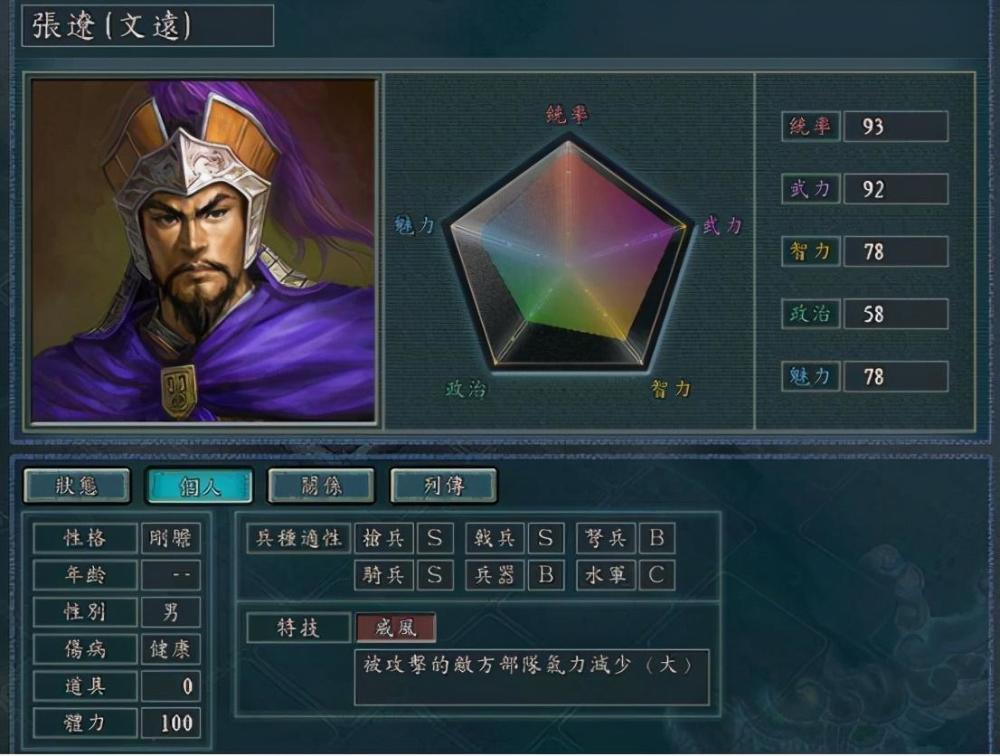1000x756 pixels.
Task: Open the 列傳 biography tab
Action: tap(444, 486)
